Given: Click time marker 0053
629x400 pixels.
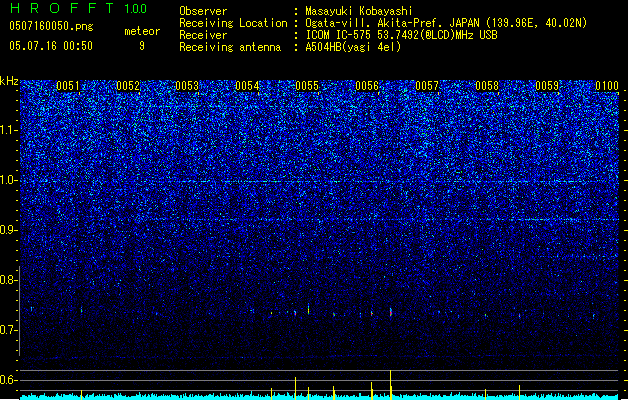Looking at the screenshot, I should coord(187,86).
